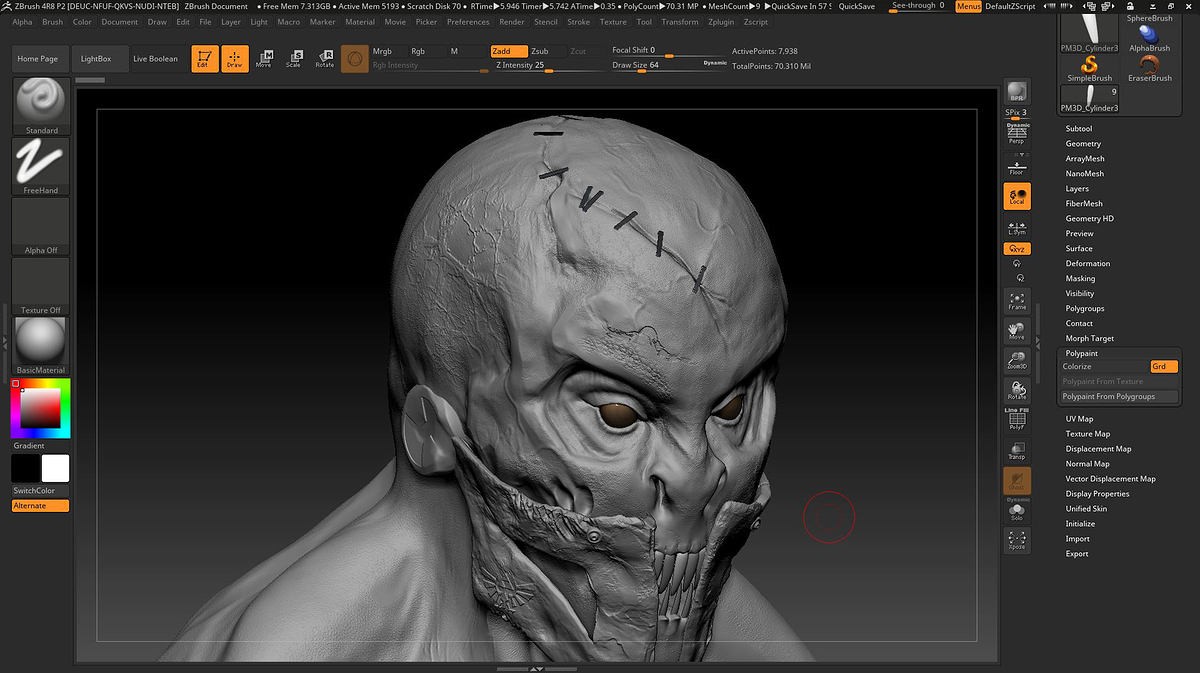Select the EraserBrush tool
Viewport: 1200px width, 673px height.
point(1149,68)
